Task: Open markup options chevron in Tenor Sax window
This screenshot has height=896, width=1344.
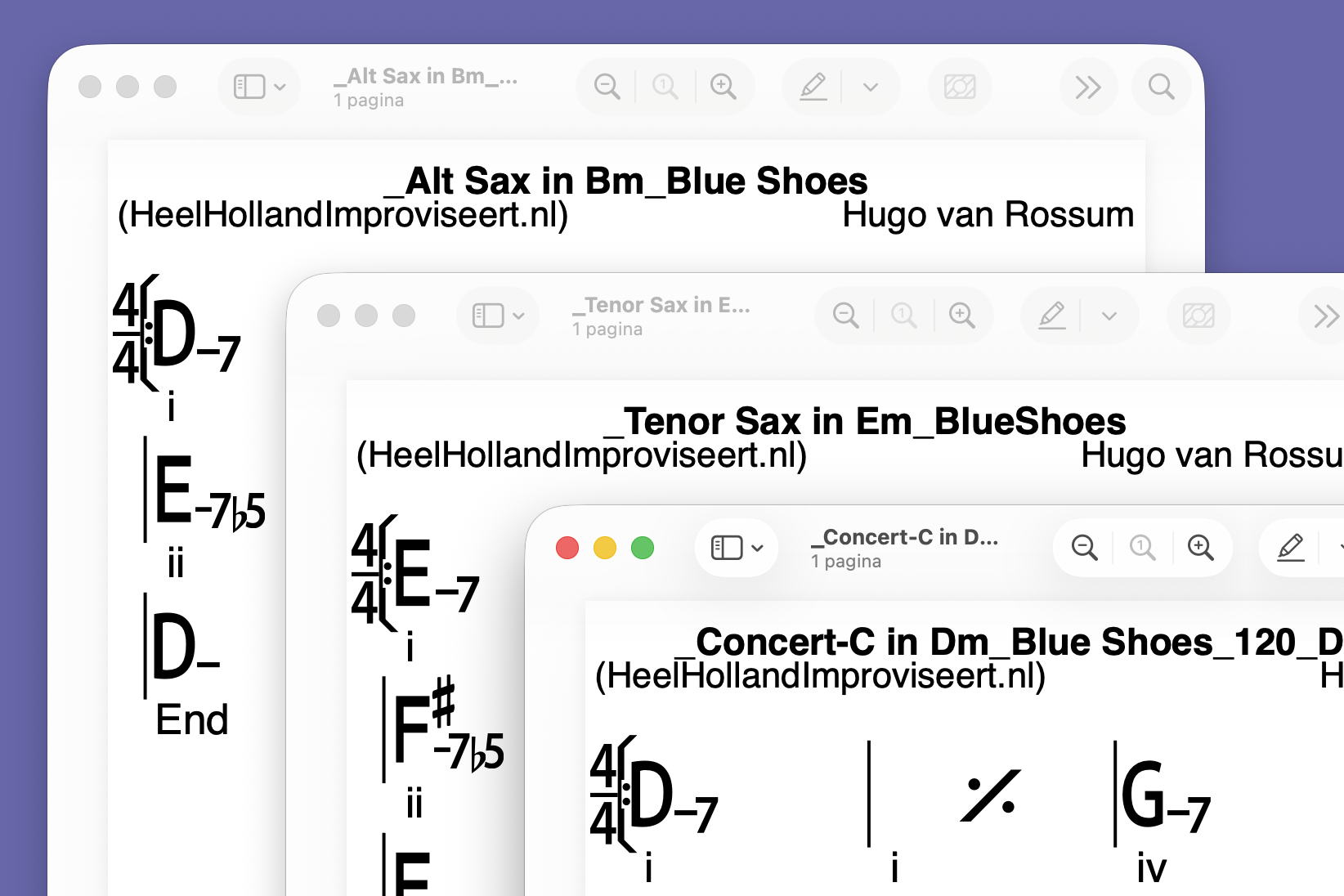Action: (x=1109, y=316)
